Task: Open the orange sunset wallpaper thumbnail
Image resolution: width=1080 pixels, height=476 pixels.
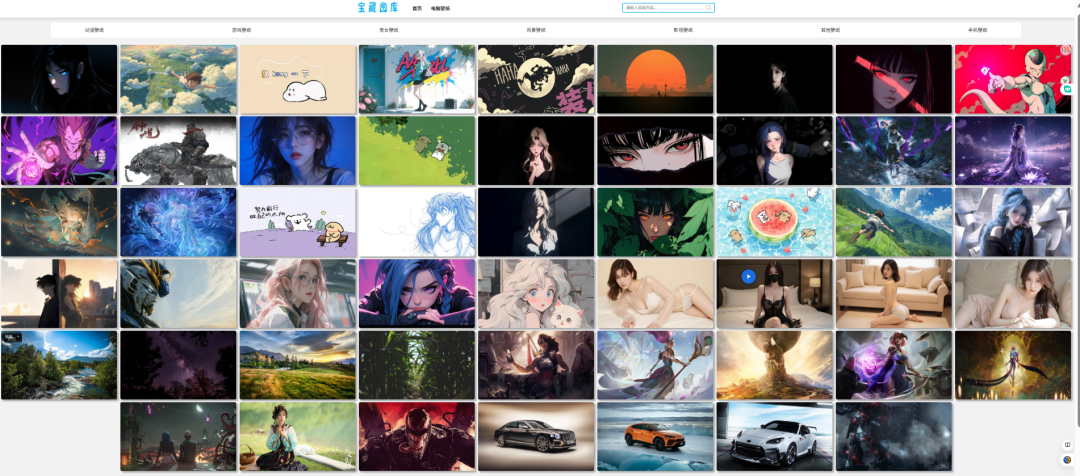Action: (655, 79)
